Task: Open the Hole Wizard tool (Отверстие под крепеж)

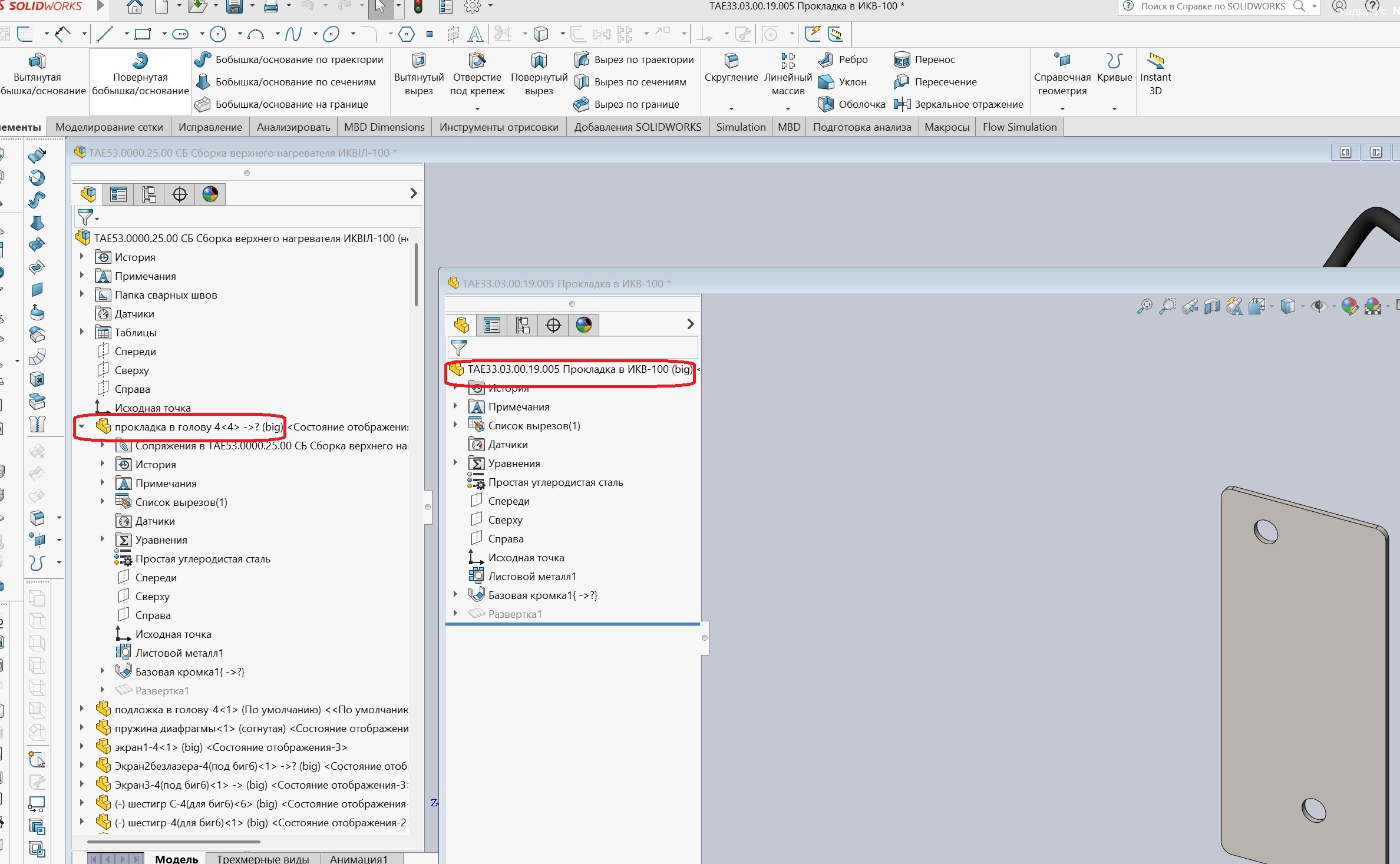Action: coord(477,75)
